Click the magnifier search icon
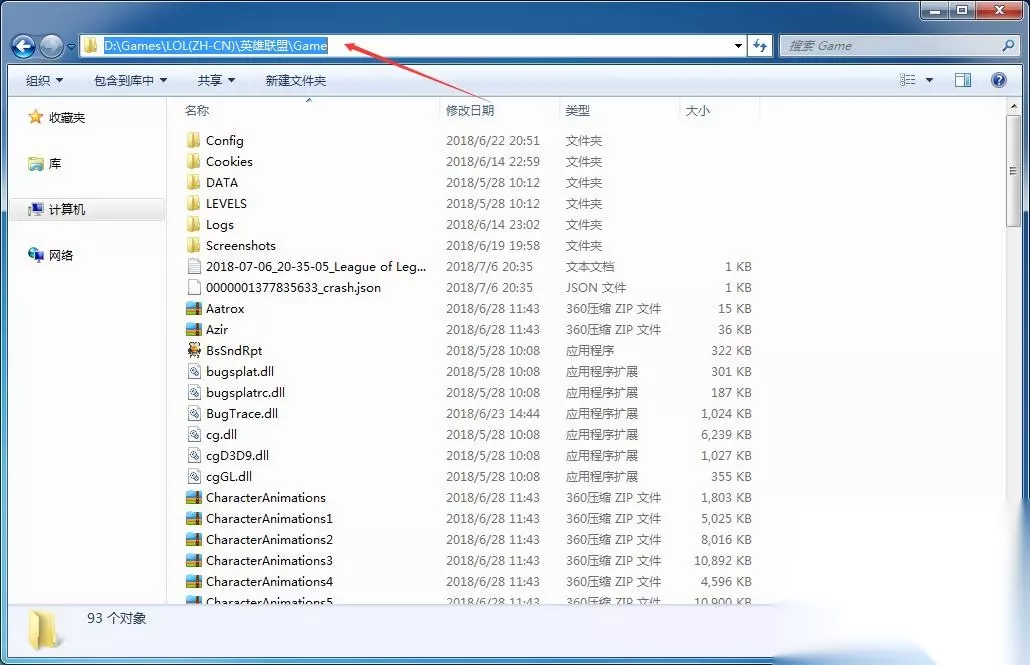The height and width of the screenshot is (665, 1030). (x=1008, y=45)
